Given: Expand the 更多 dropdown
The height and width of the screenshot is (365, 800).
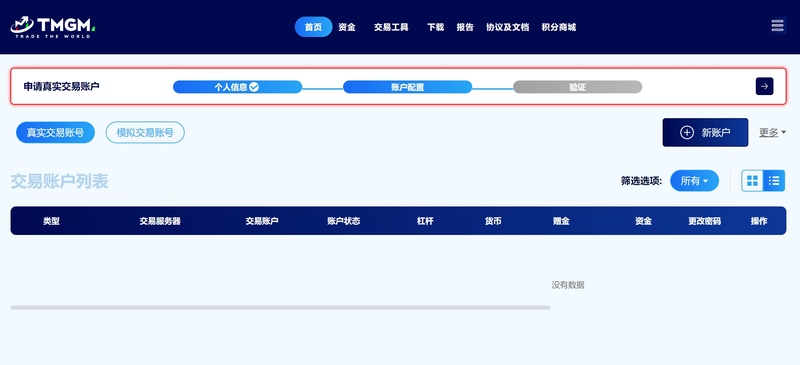Looking at the screenshot, I should (772, 133).
